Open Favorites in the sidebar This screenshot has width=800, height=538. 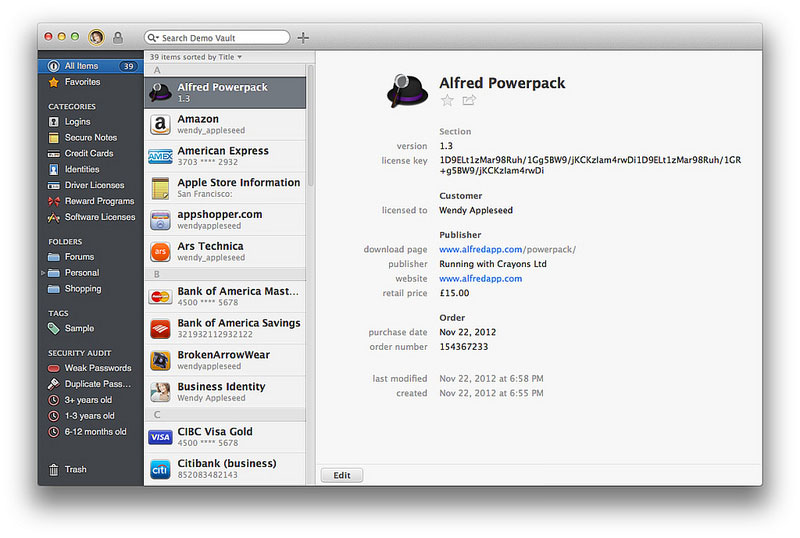(82, 82)
